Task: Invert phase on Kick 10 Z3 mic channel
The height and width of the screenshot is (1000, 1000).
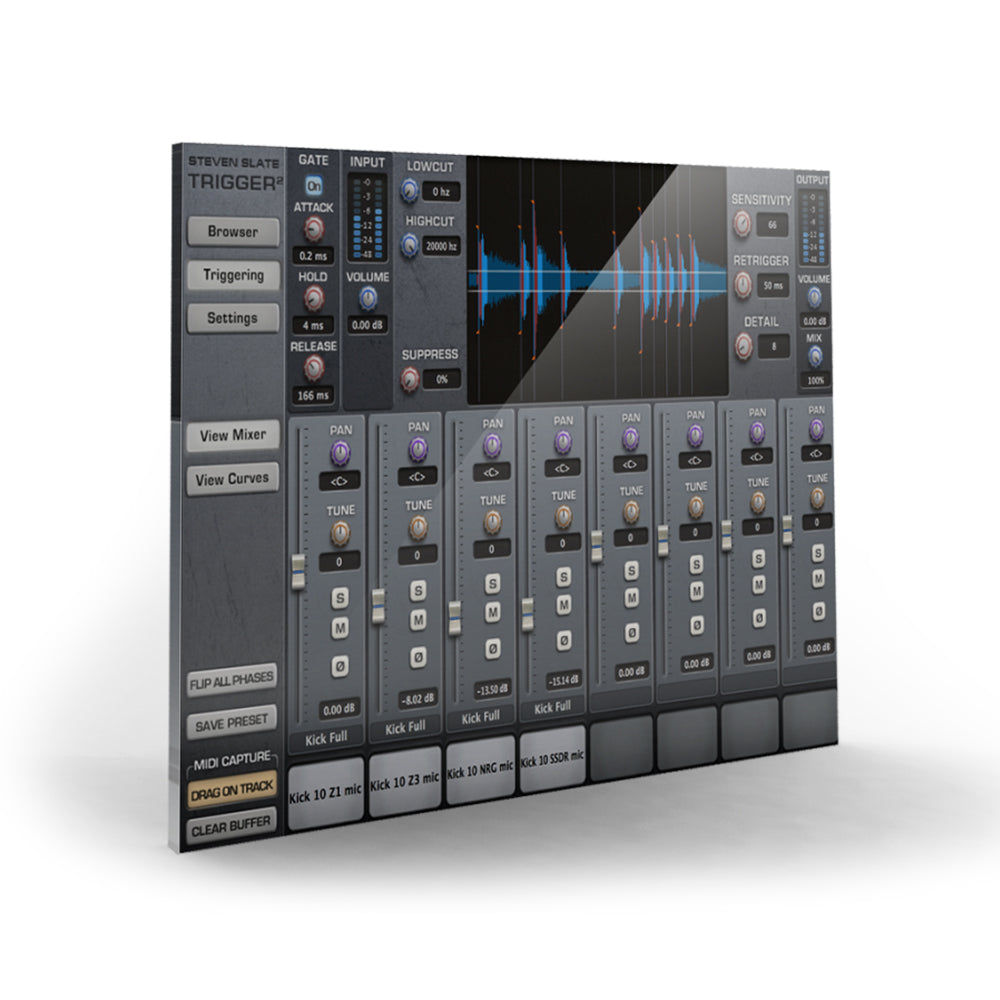Action: coord(418,656)
